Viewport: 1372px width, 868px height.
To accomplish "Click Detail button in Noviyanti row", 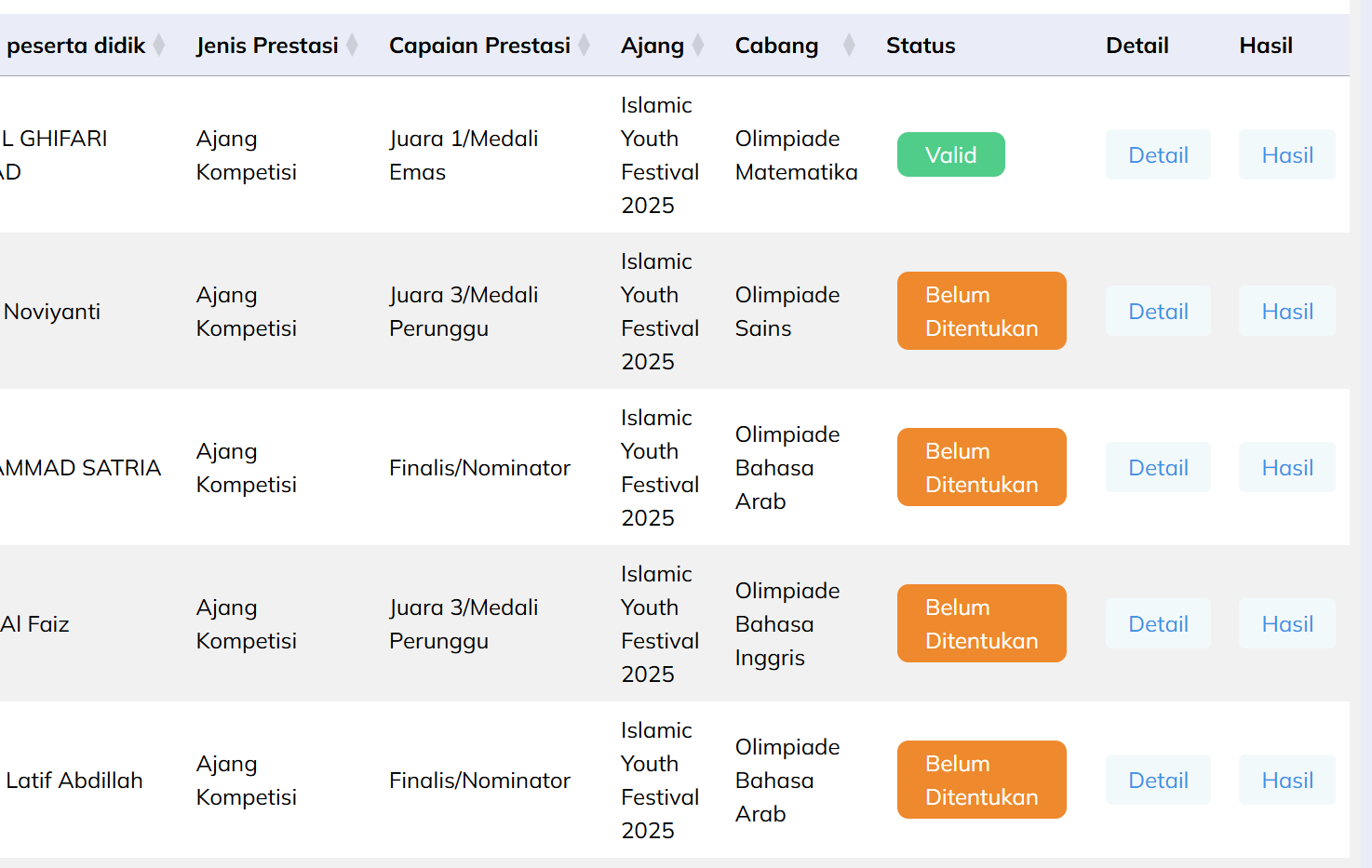I will 1158,311.
